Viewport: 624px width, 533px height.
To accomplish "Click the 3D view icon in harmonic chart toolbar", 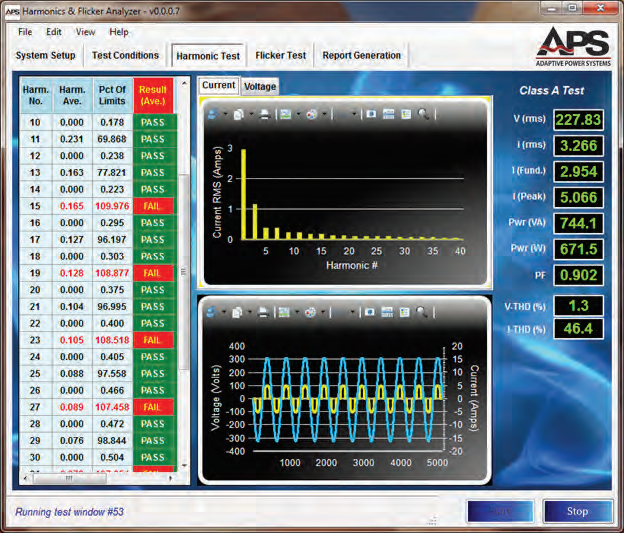I will 371,115.
